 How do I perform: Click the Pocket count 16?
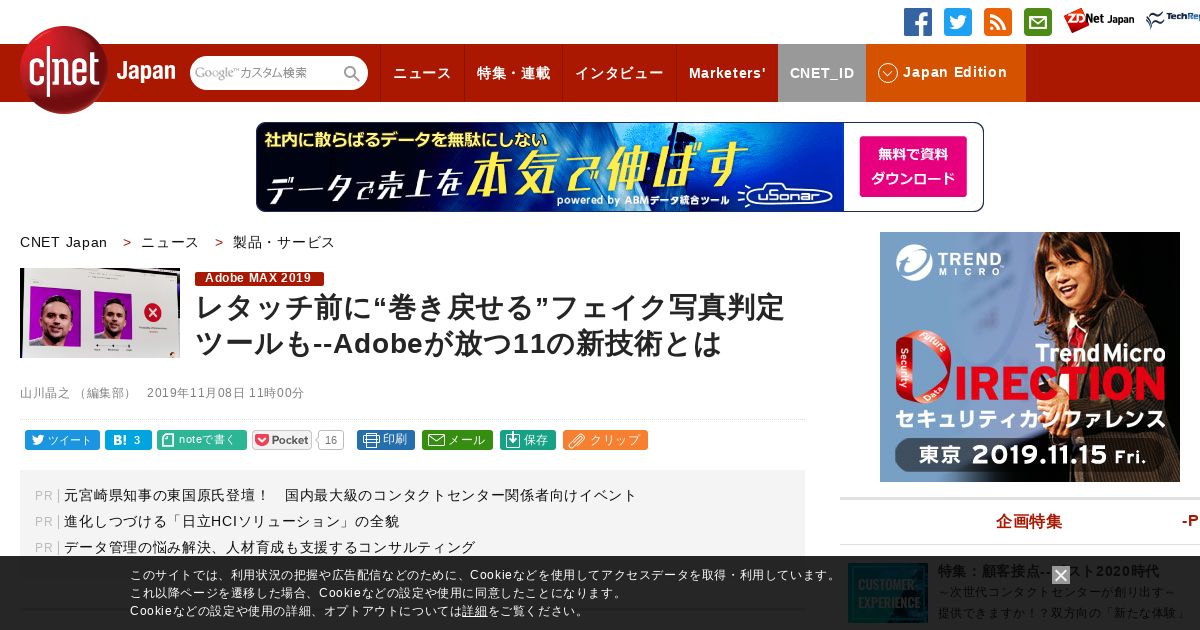point(331,440)
